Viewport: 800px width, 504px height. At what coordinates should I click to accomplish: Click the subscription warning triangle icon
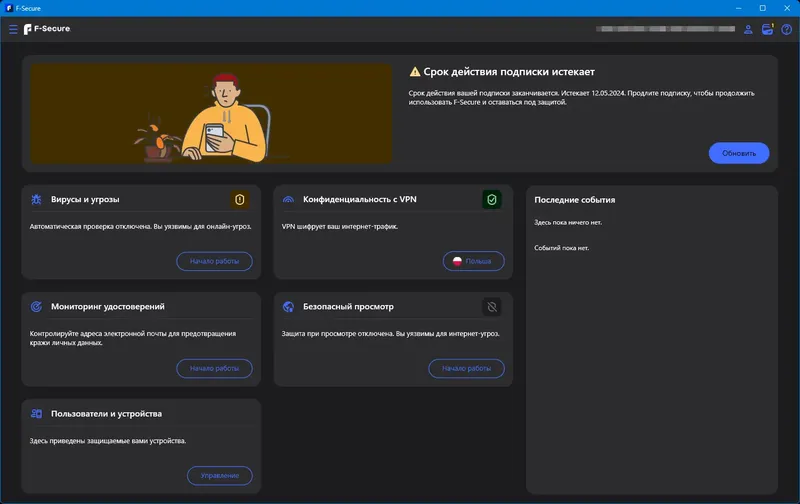tap(415, 72)
